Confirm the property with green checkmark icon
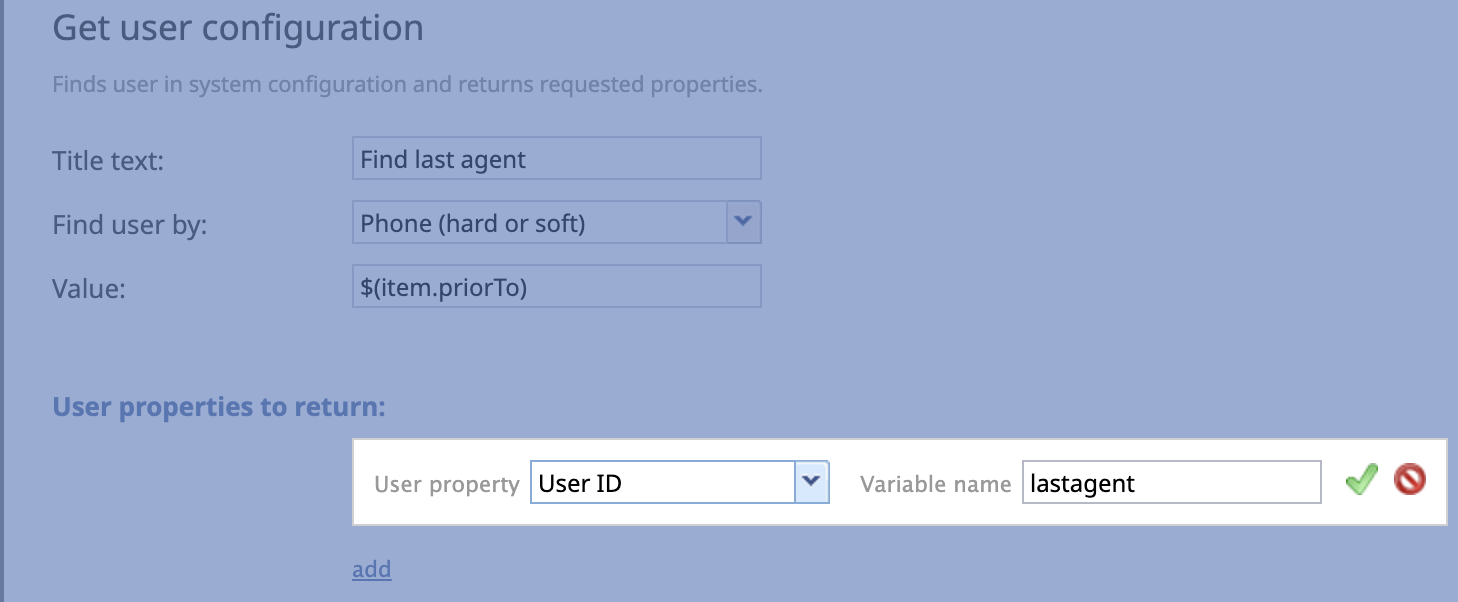The image size is (1458, 602). point(1361,481)
